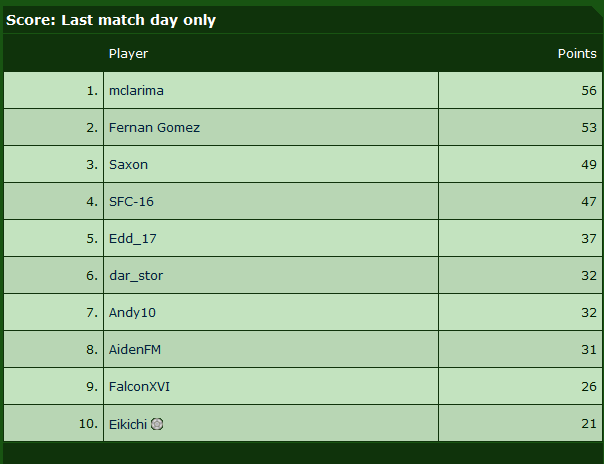The width and height of the screenshot is (604, 464).
Task: Open Fernan Gomez player link
Action: pyautogui.click(x=154, y=127)
